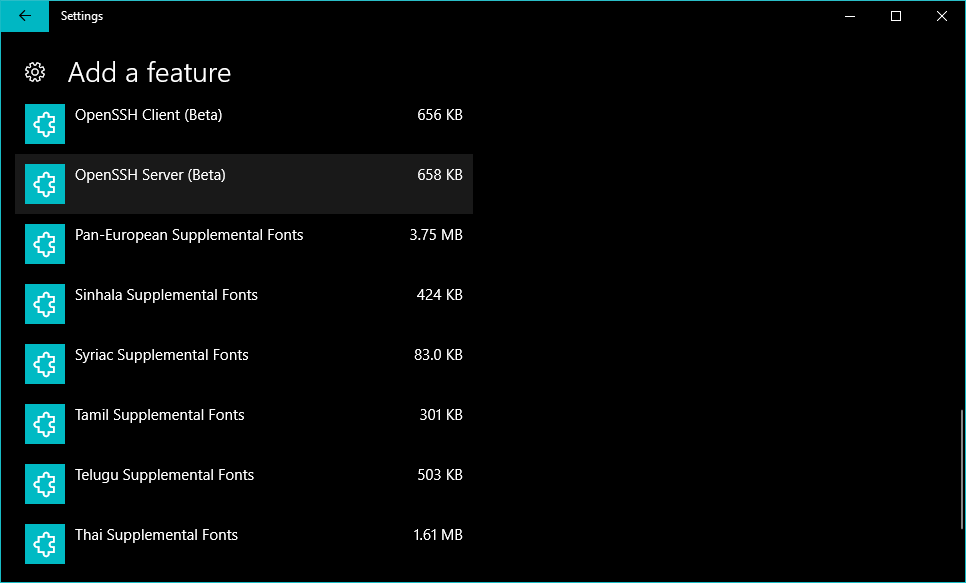
Task: Click the Telugu Supplemental Fonts 503 KB size
Action: [x=439, y=475]
